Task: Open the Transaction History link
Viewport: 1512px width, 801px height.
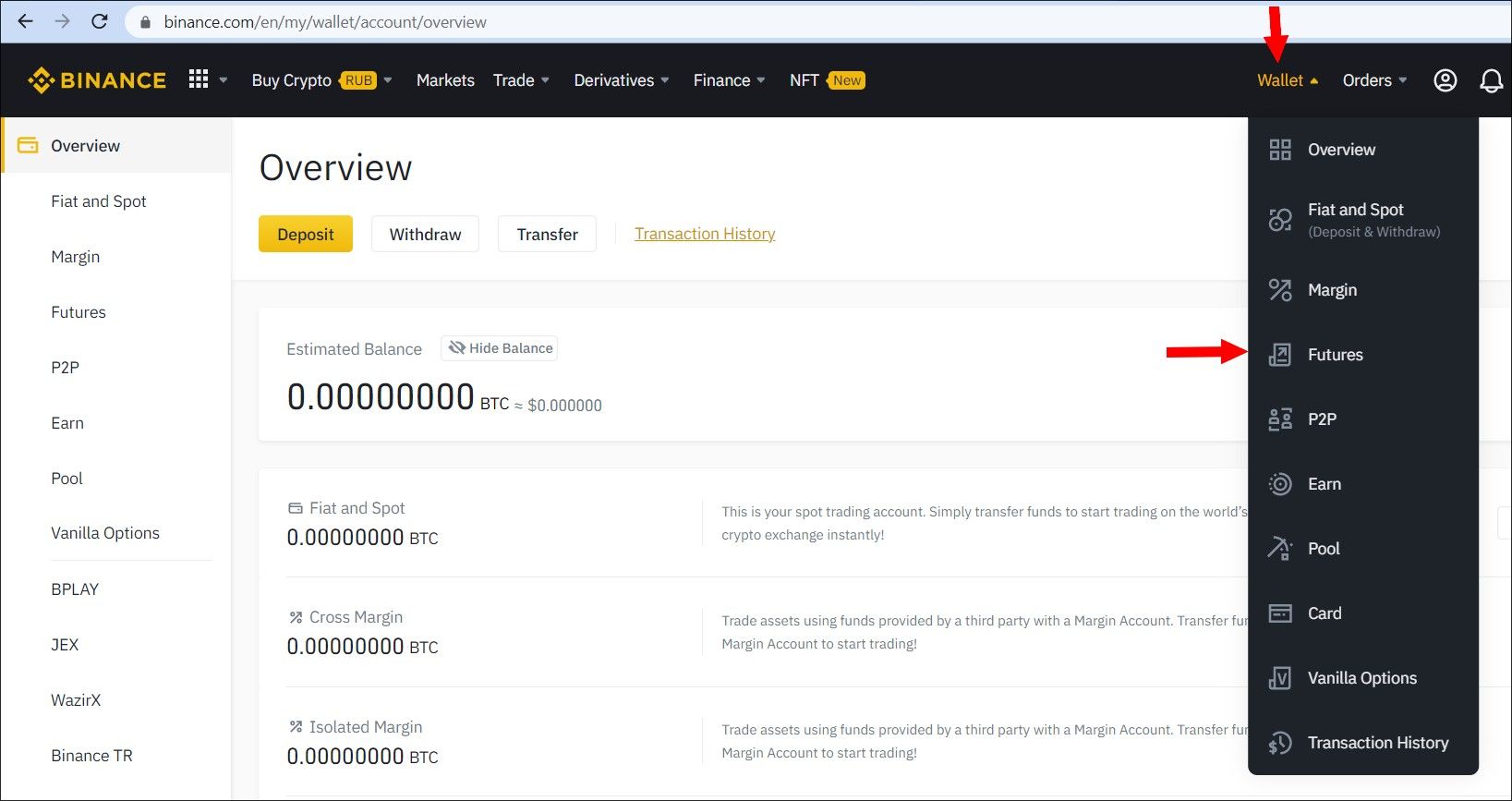Action: (705, 234)
